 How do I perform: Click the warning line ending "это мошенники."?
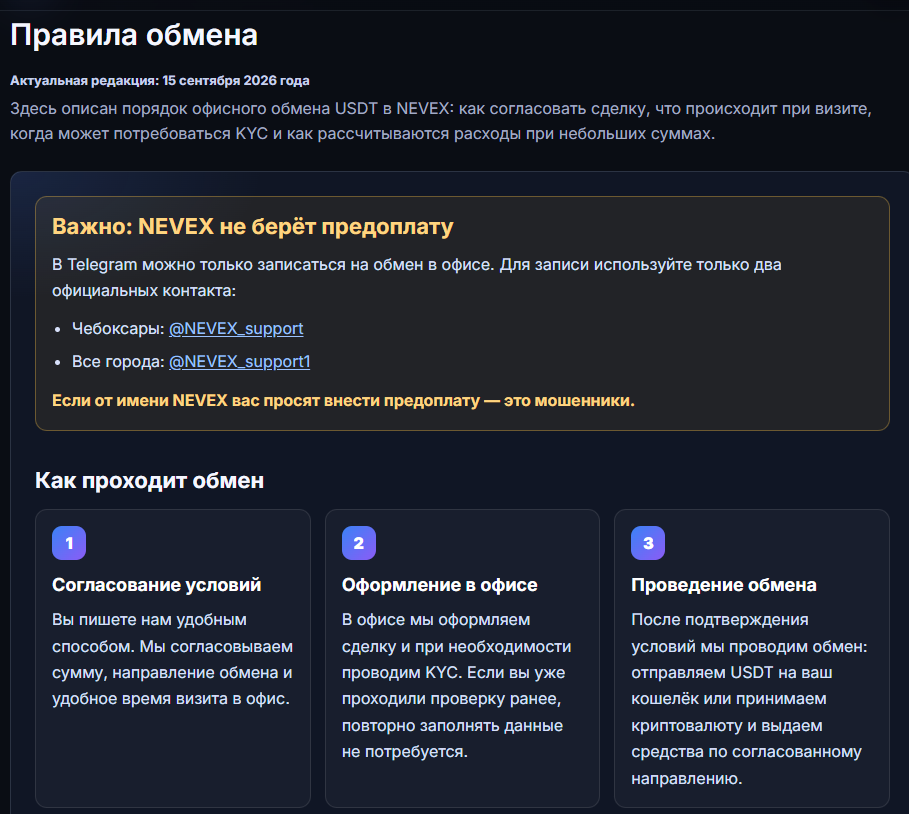pos(343,401)
